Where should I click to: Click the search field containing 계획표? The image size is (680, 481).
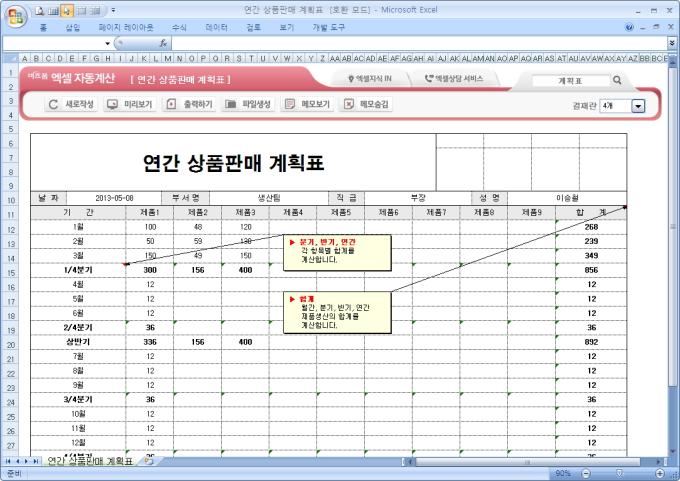point(570,81)
